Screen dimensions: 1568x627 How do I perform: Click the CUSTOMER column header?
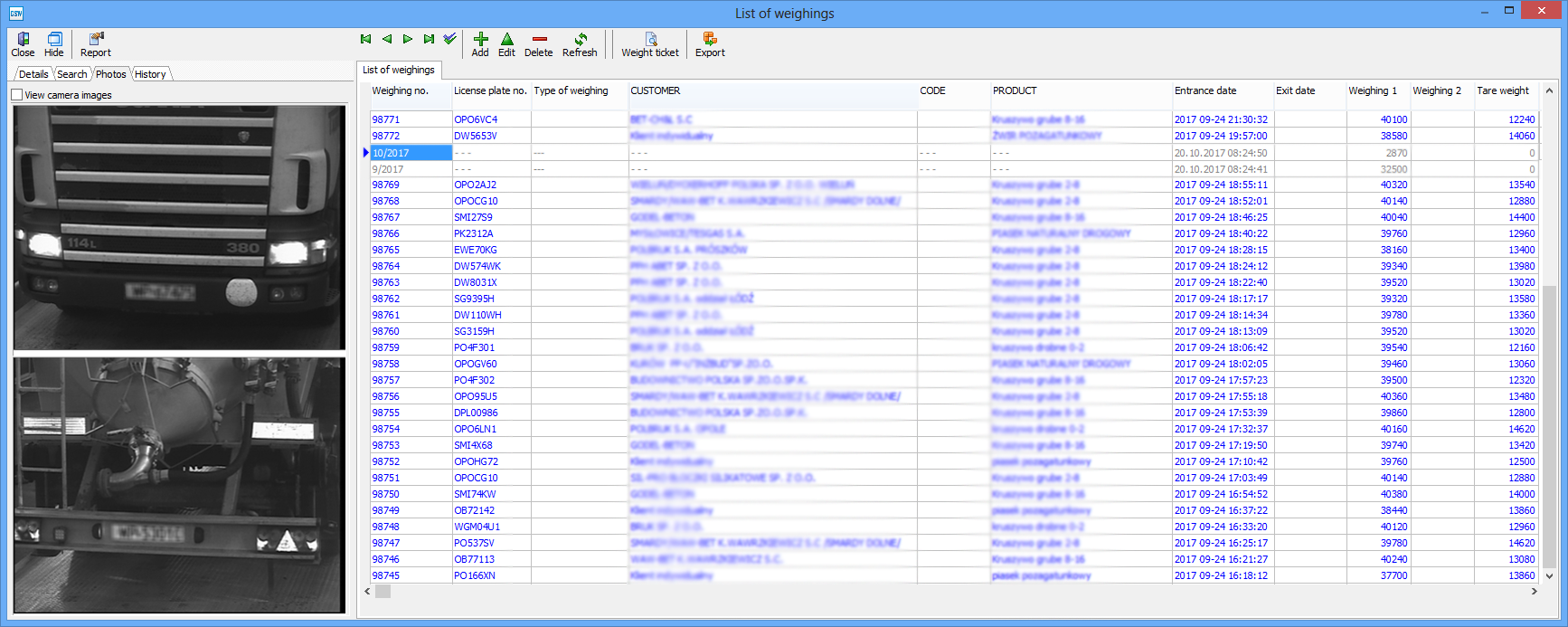point(656,90)
